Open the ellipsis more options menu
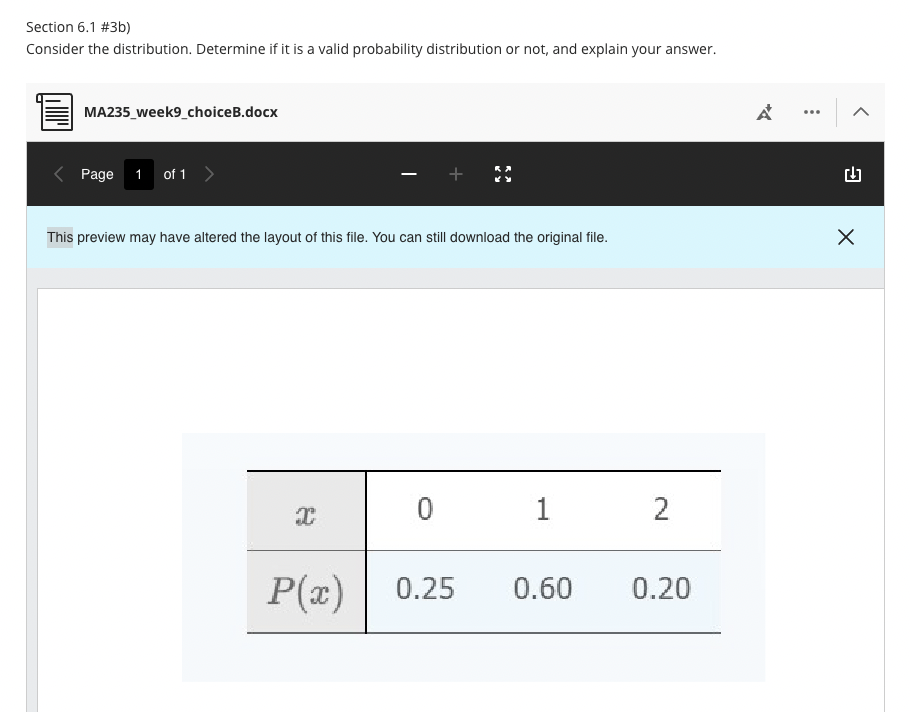This screenshot has height=712, width=910. [811, 112]
